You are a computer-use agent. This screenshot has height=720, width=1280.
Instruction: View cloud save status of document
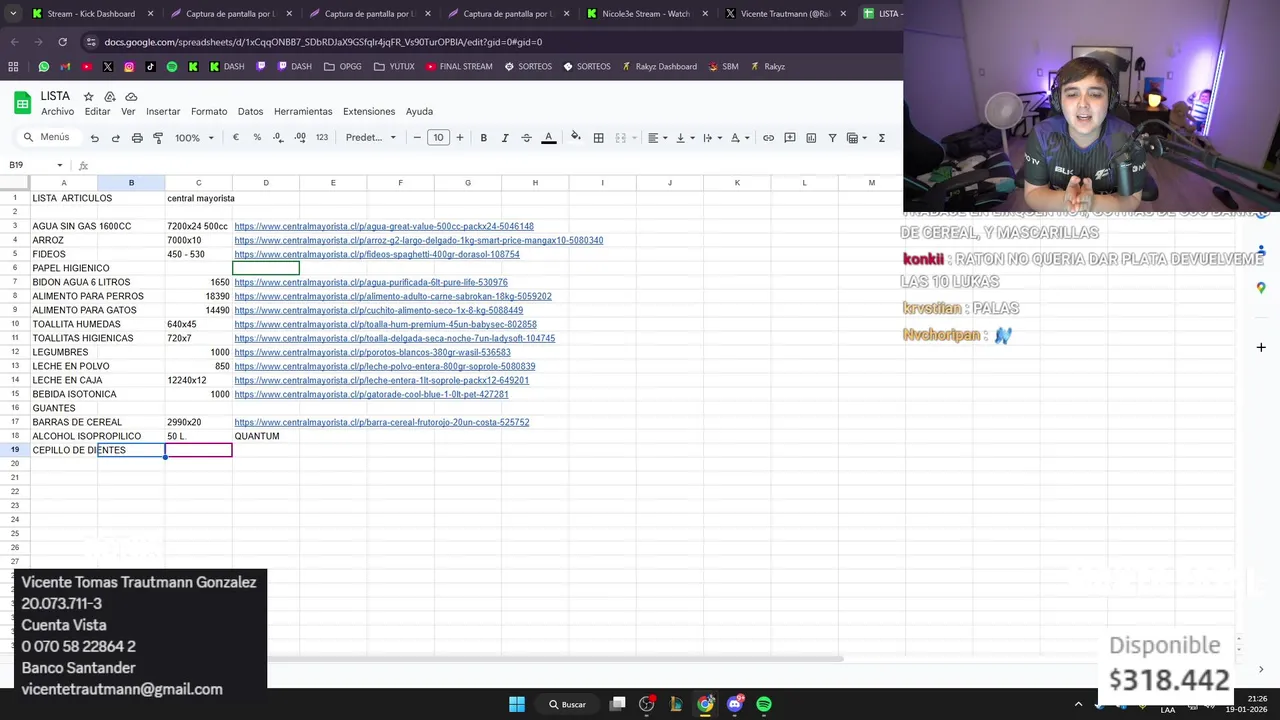pos(130,97)
